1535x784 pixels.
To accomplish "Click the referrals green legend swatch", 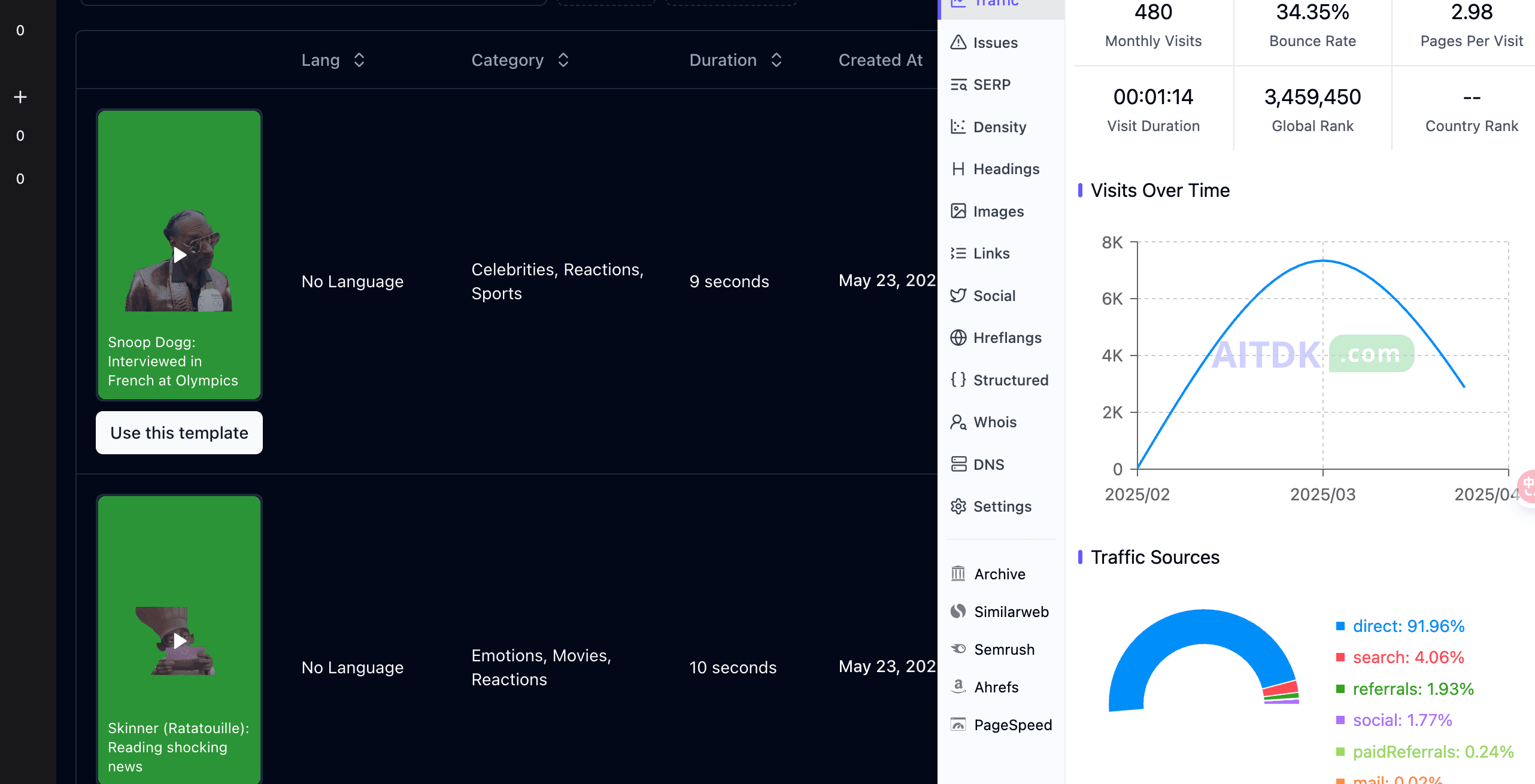I will (x=1340, y=689).
